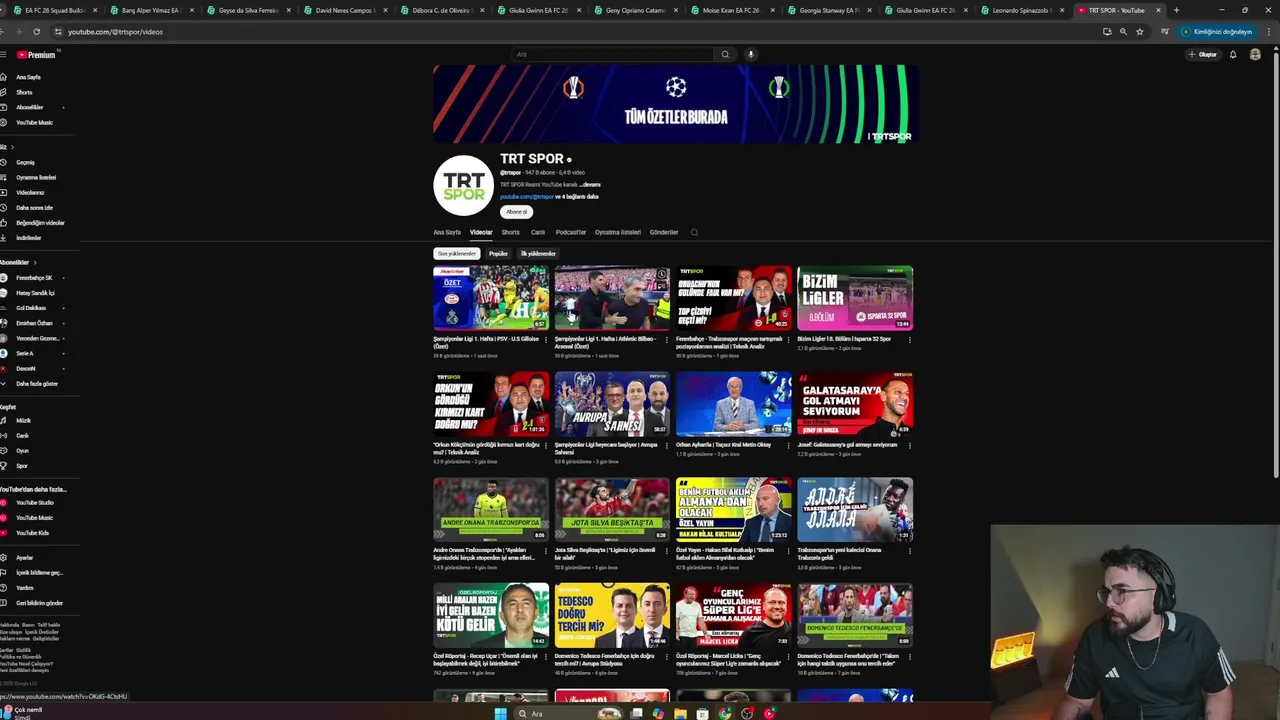
Task: Click the Abone ol subscribe button
Action: pyautogui.click(x=516, y=212)
